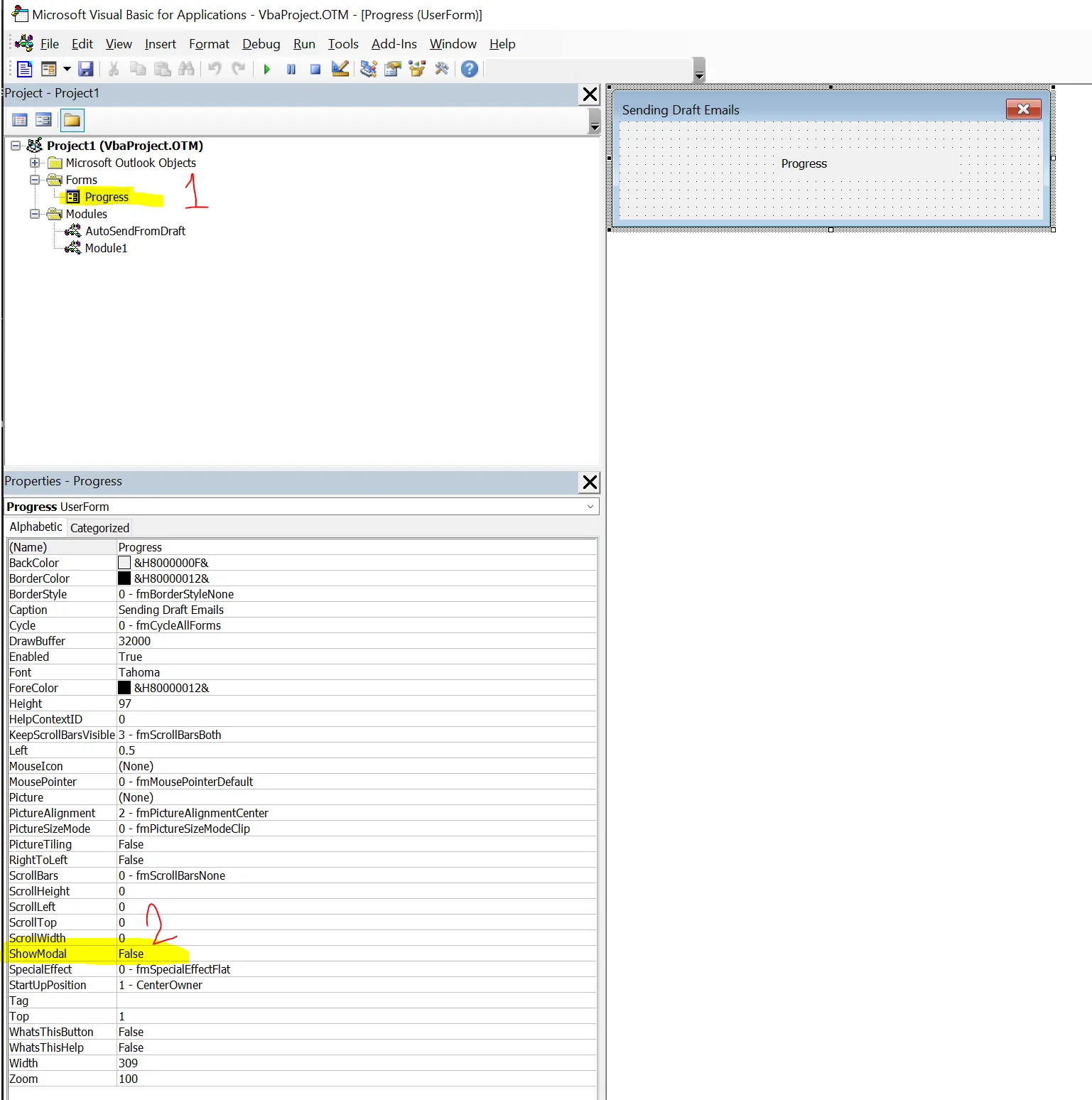The image size is (1092, 1100).
Task: Open the File menu
Action: point(50,44)
